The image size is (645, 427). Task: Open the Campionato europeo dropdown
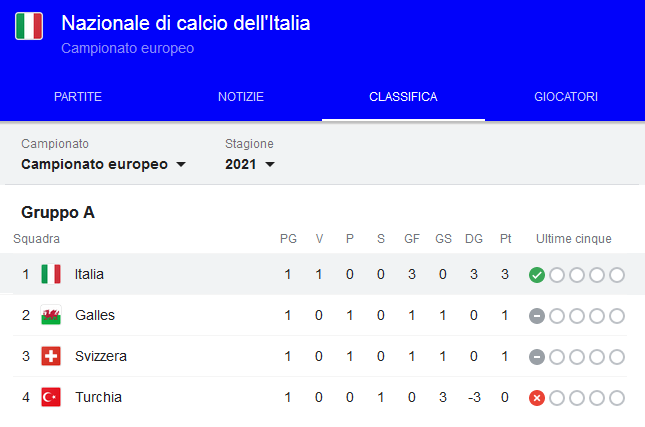point(104,164)
